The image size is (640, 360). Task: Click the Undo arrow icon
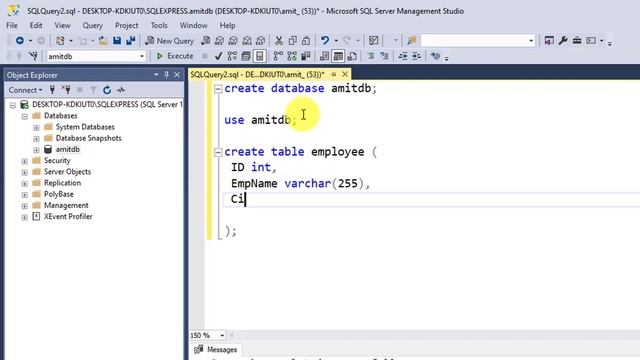(x=325, y=40)
